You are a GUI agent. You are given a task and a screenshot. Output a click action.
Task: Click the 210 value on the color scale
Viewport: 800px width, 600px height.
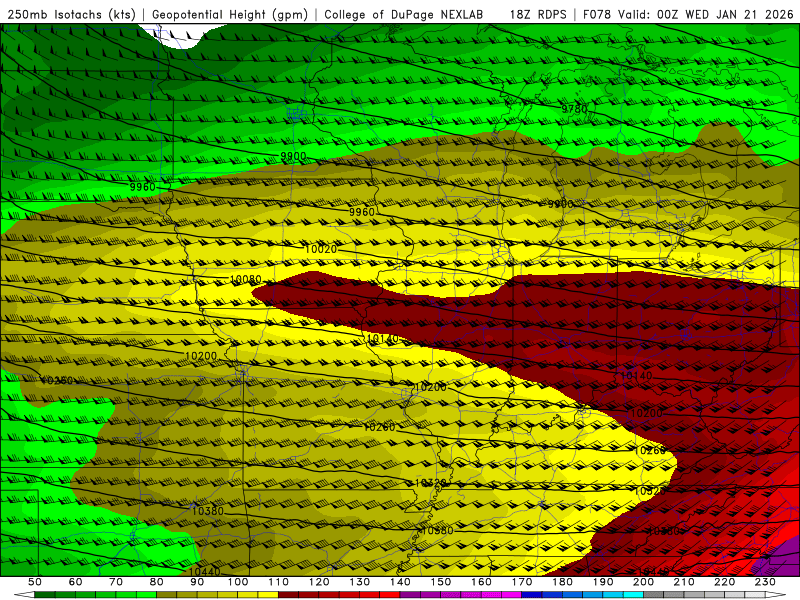pos(684,582)
